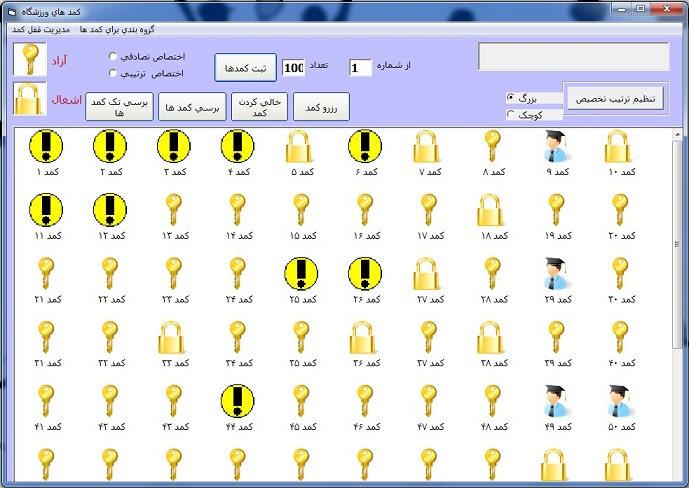Click the occupied padlock of locker 18
This screenshot has width=689, height=488.
click(490, 210)
